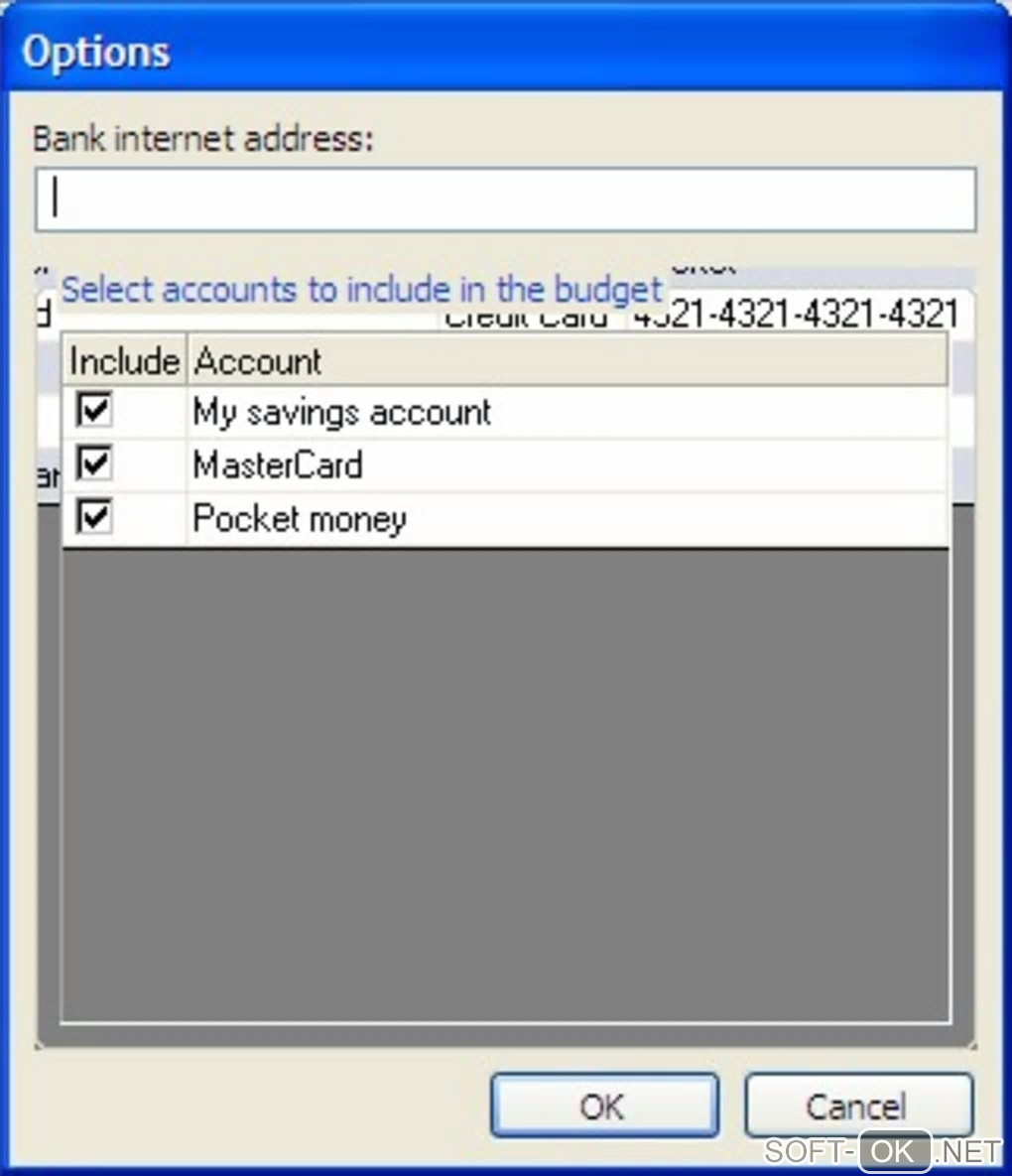Click the Select accounts to include heading
Image resolution: width=1012 pixels, height=1176 pixels.
pos(361,289)
